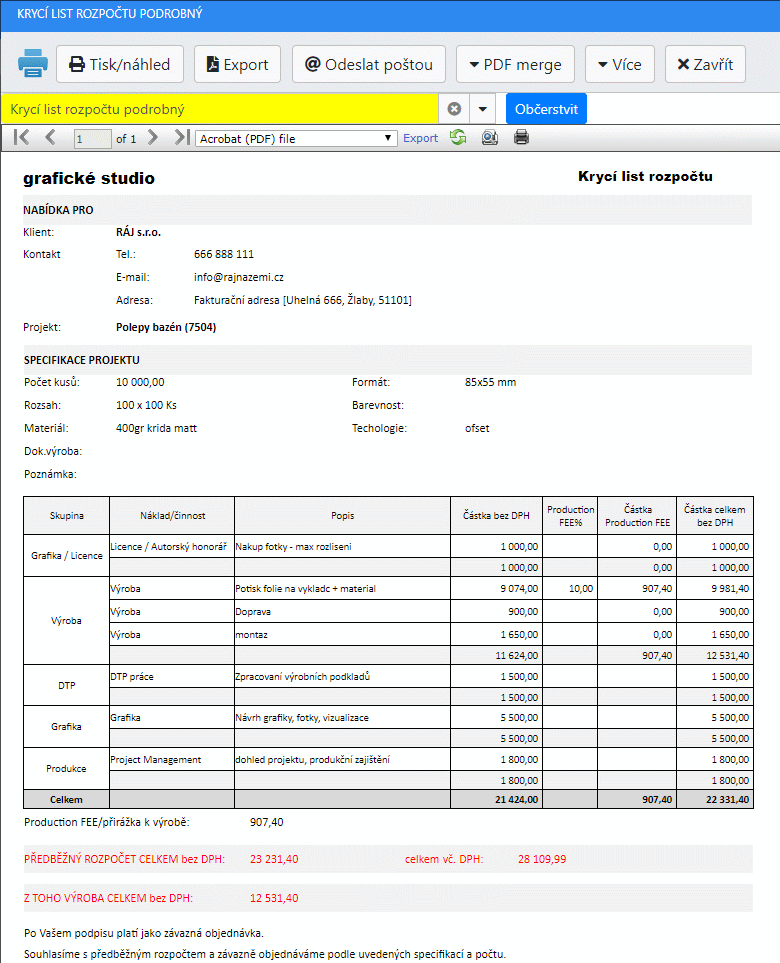Click the client name RÁJ s.r.o.
This screenshot has height=963, width=780.
coord(138,232)
